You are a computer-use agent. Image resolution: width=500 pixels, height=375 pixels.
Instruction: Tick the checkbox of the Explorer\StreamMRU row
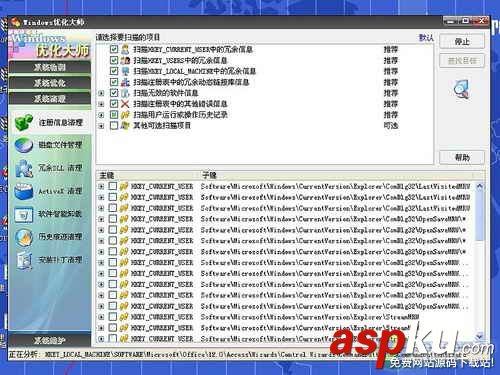(x=113, y=317)
